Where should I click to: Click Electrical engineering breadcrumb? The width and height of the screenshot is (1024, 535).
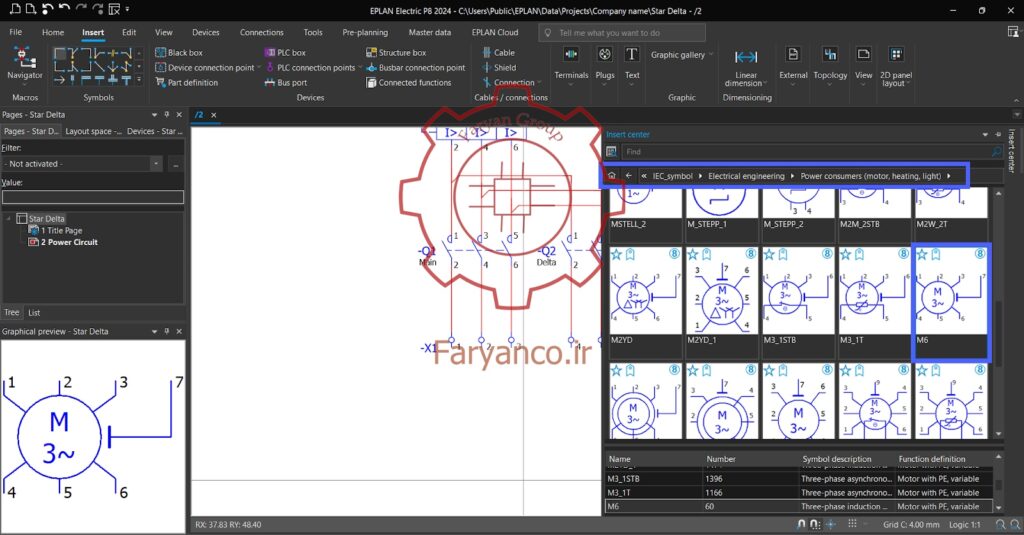[746, 176]
